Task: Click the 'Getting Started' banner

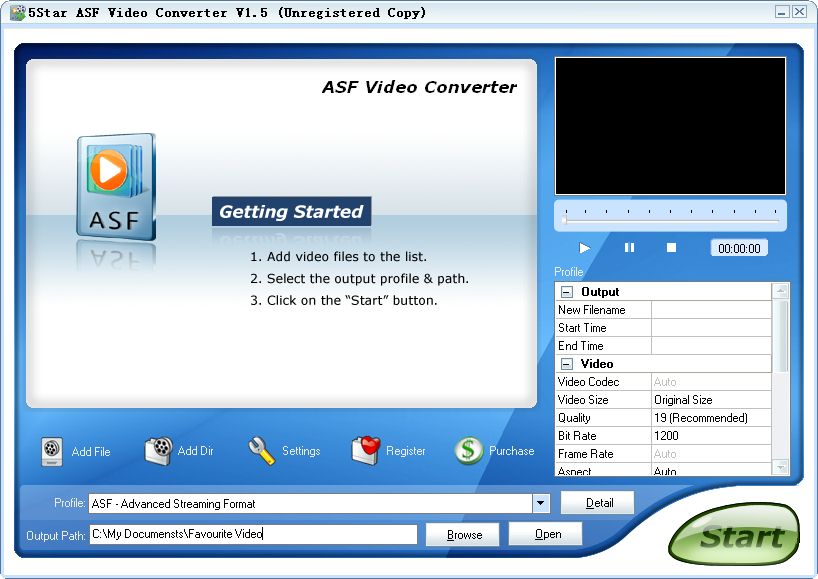Action: coord(291,211)
